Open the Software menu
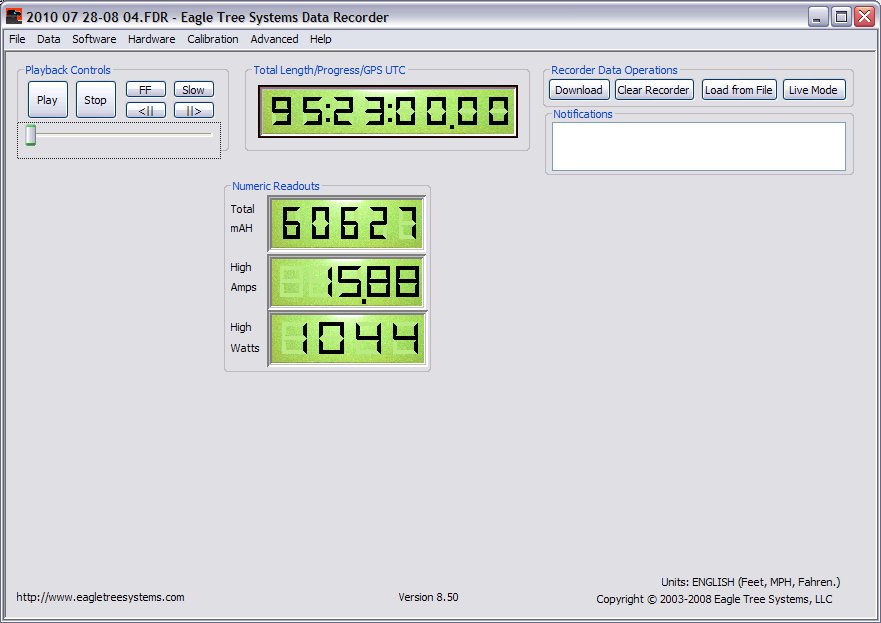Image resolution: width=881 pixels, height=623 pixels. pos(94,39)
